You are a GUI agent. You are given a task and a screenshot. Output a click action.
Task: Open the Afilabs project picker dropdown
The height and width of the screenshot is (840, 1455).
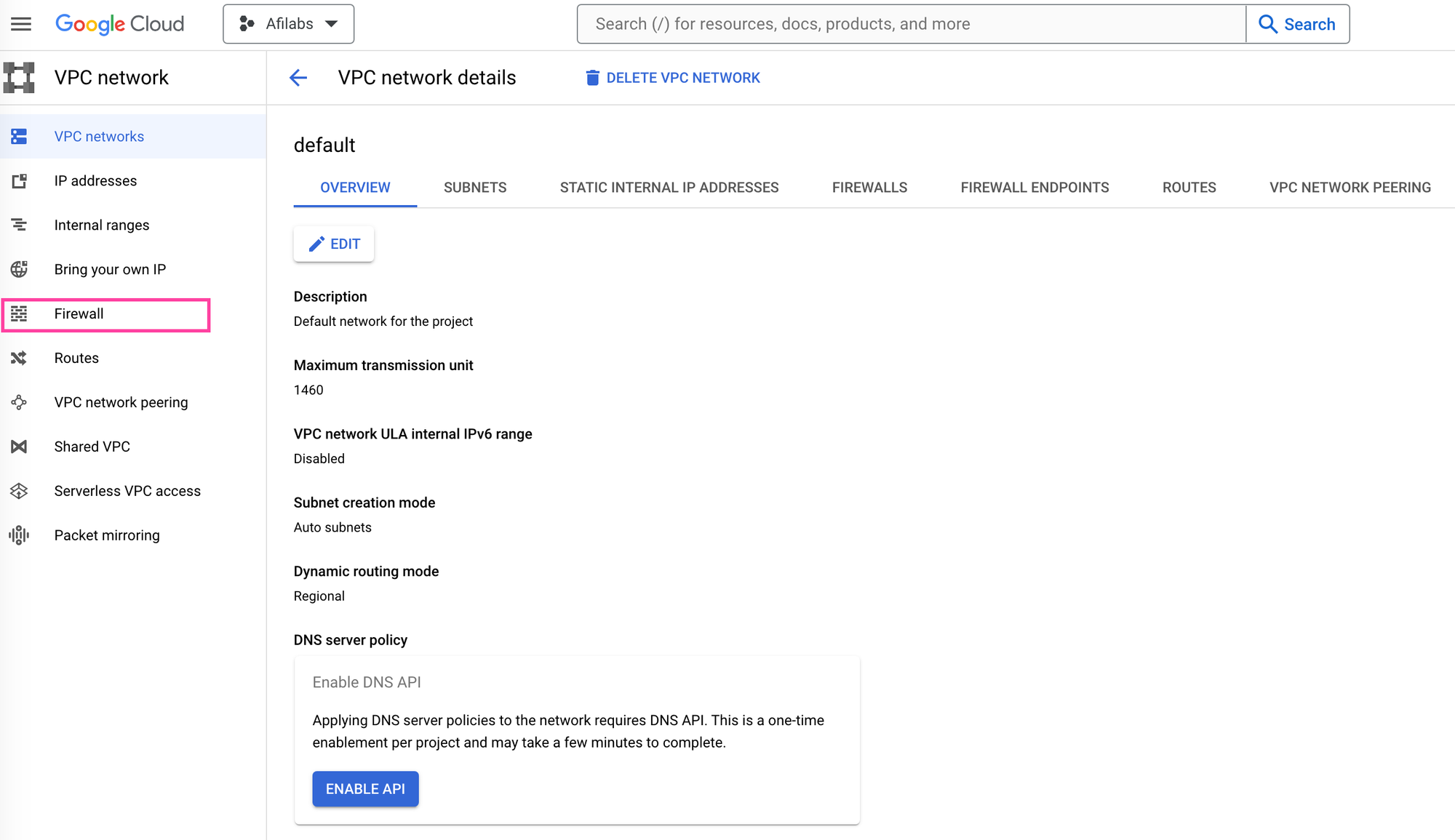pyautogui.click(x=288, y=23)
